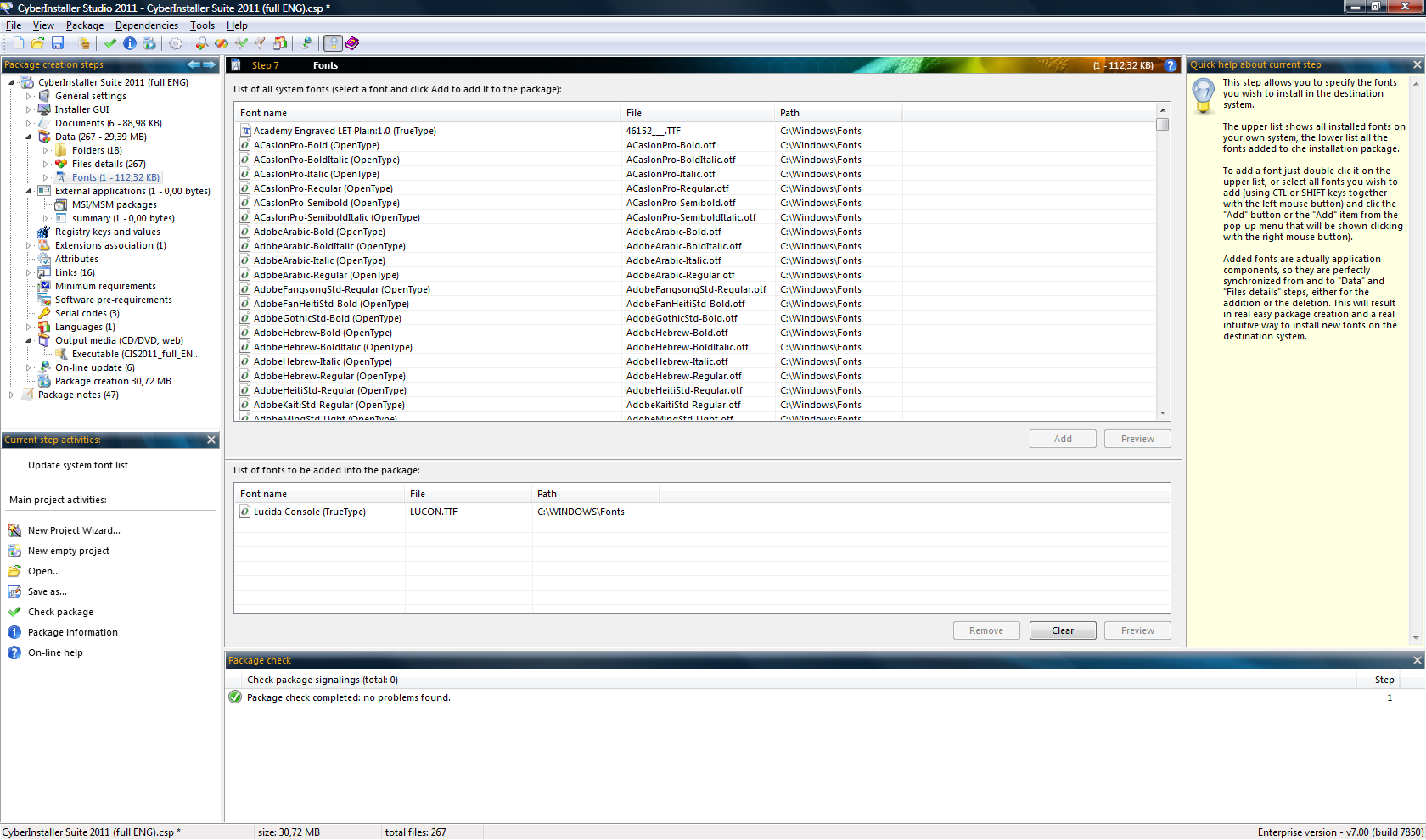The image size is (1426, 840).
Task: Expand the General settings node
Action: pyautogui.click(x=29, y=96)
